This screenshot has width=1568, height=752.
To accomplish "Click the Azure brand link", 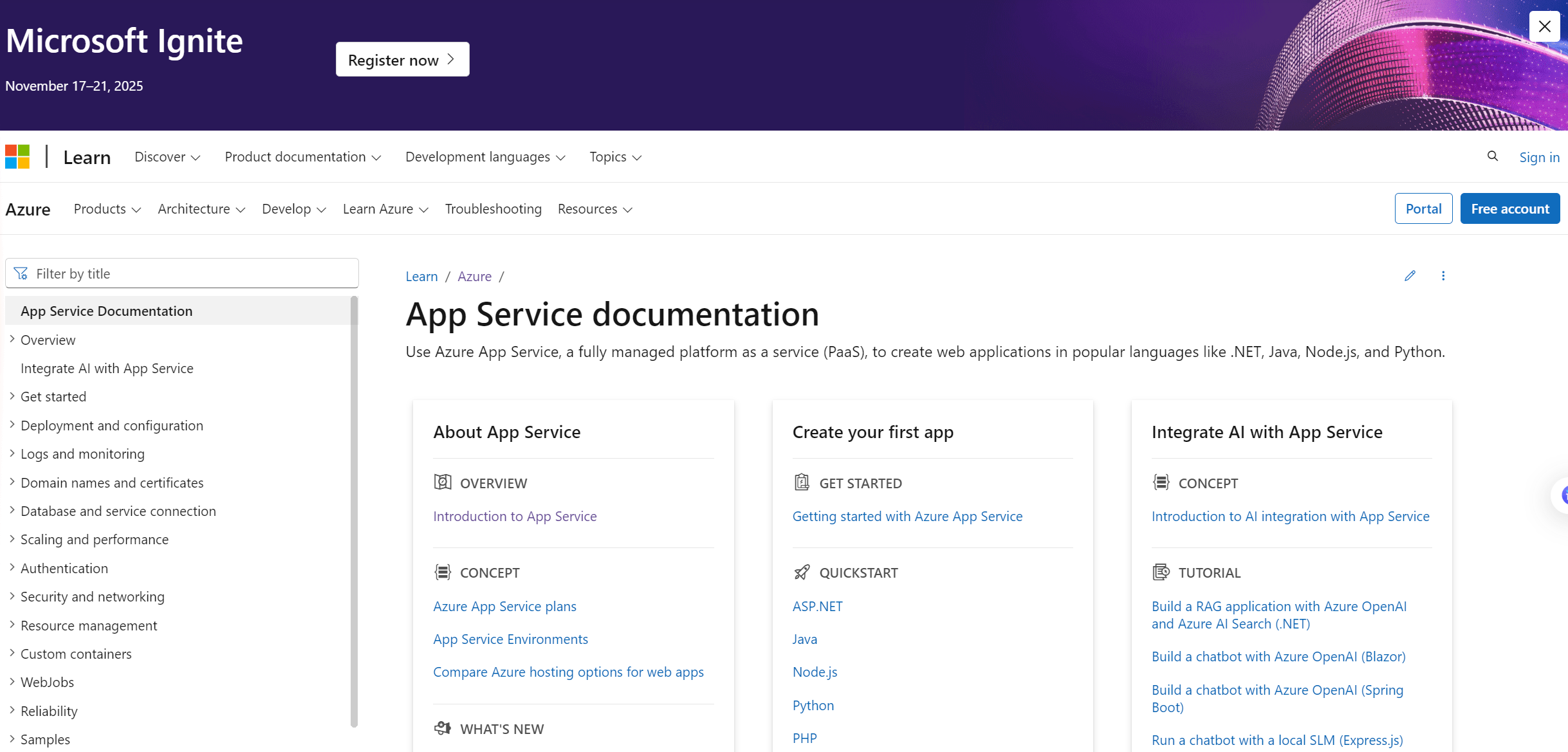I will click(x=28, y=209).
